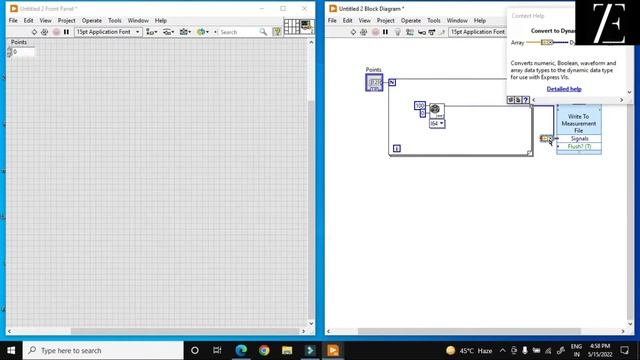Image resolution: width=640 pixels, height=360 pixels.
Task: Open View menu in Block Diagram window
Action: tap(364, 20)
